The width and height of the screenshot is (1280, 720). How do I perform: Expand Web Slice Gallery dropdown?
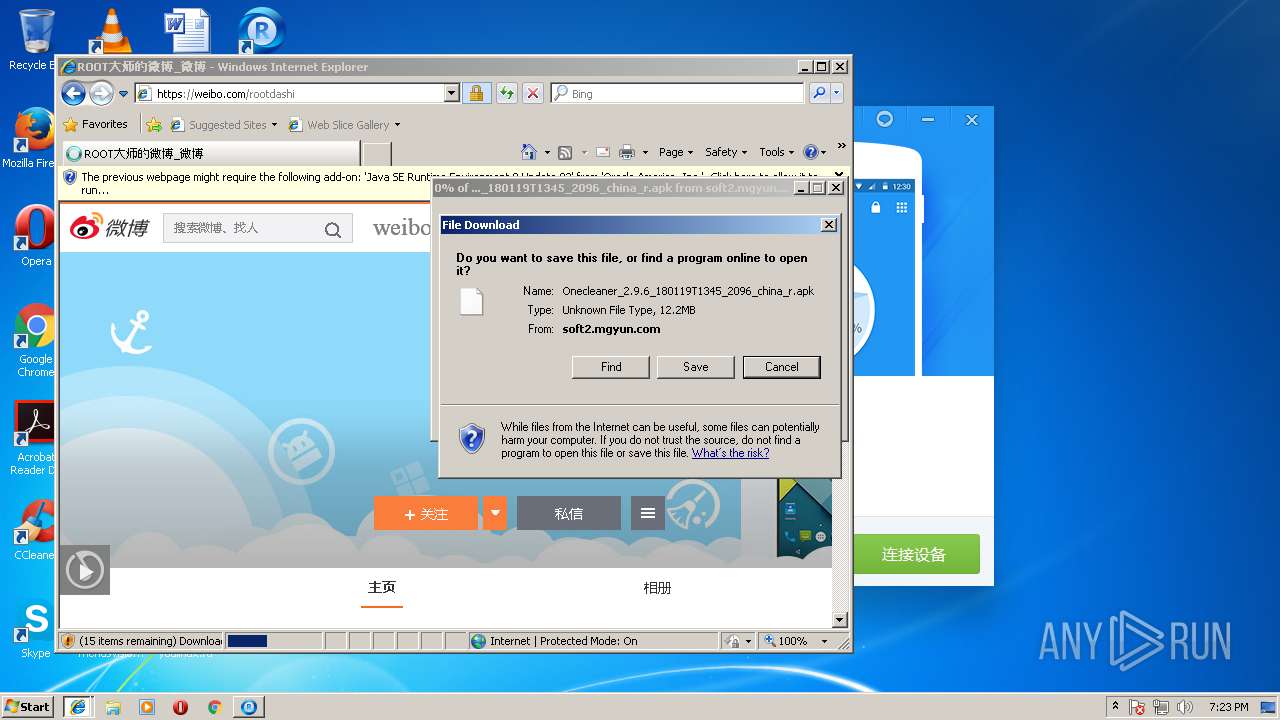397,125
